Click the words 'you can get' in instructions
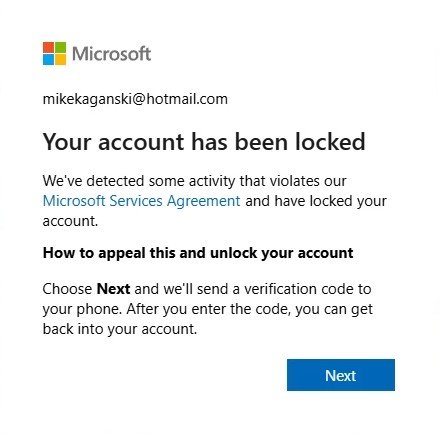Image resolution: width=439 pixels, height=434 pixels. [334, 309]
